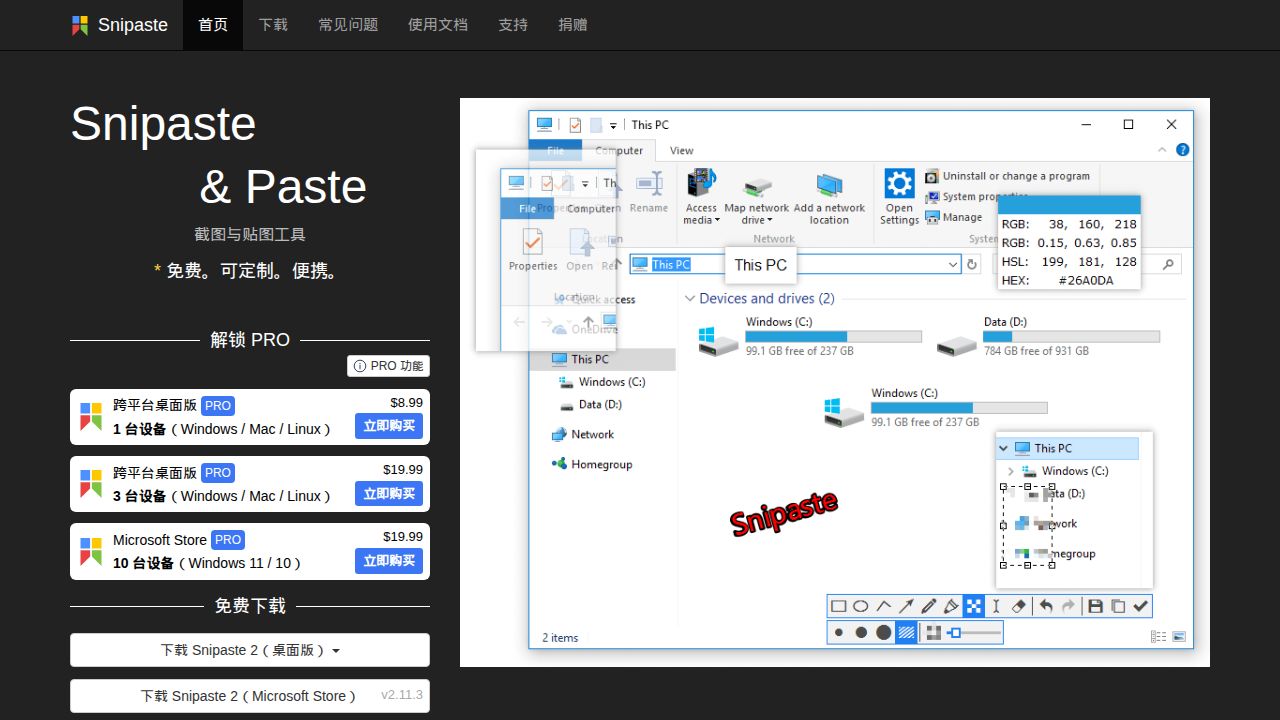1280x720 pixels.
Task: Toggle the hatched area fill mode
Action: tap(907, 632)
